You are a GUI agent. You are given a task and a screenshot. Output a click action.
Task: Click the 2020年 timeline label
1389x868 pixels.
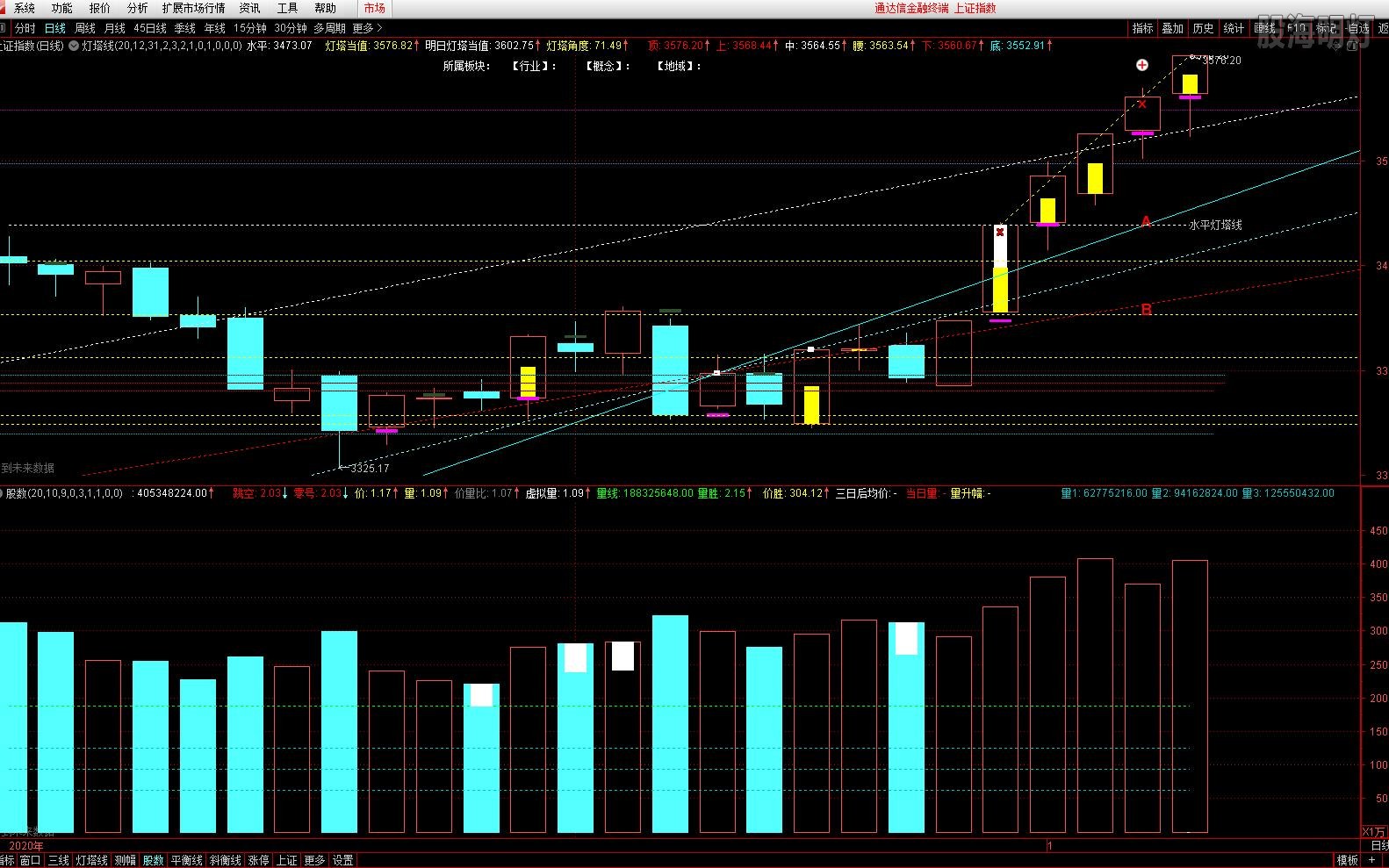coord(26,846)
